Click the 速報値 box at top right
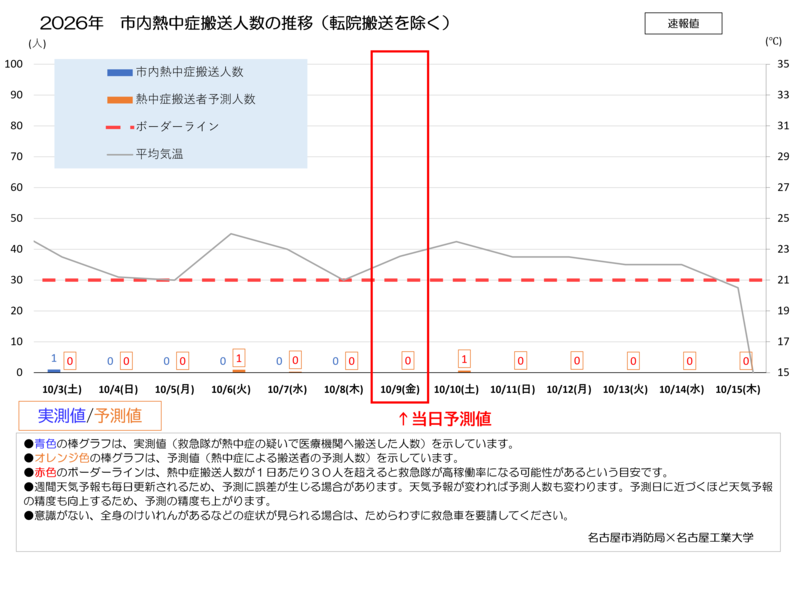Image resolution: width=800 pixels, height=600 pixels. pos(683,23)
